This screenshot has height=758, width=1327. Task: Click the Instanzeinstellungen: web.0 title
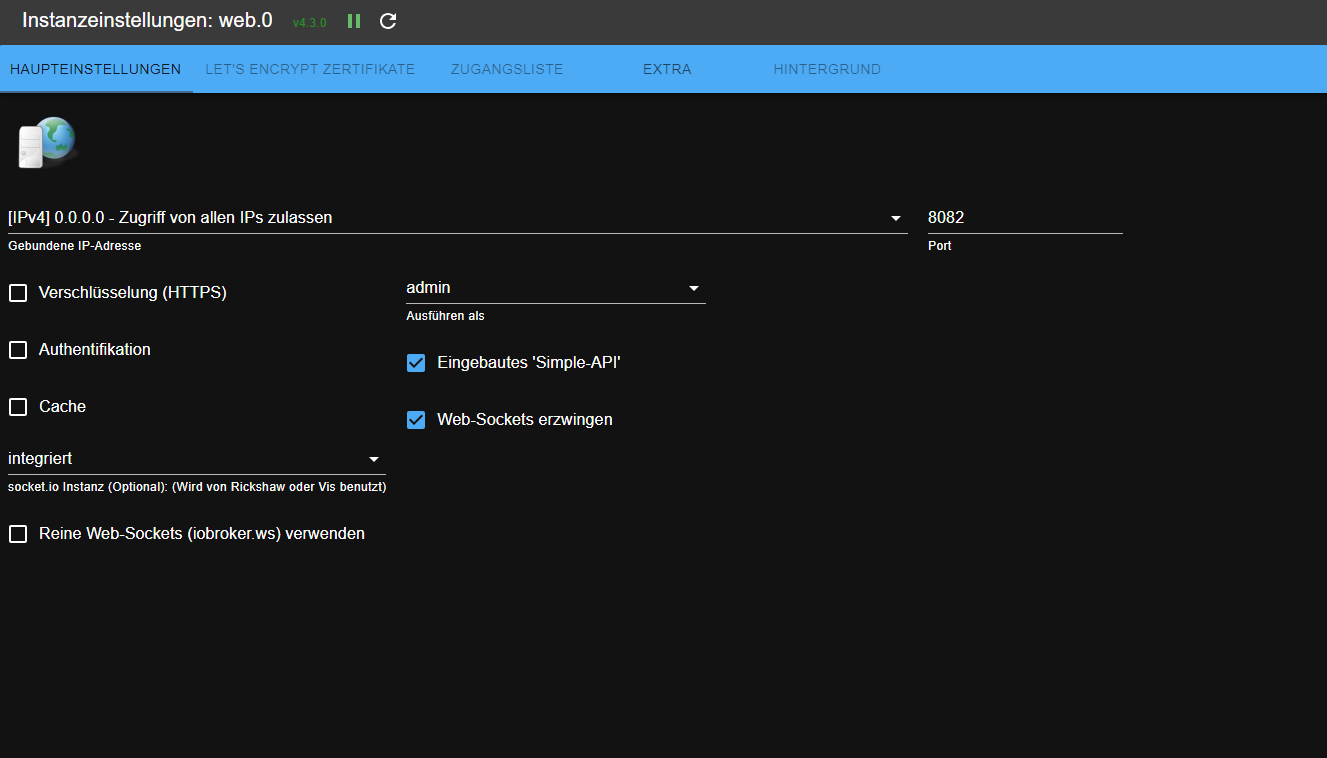coord(147,20)
